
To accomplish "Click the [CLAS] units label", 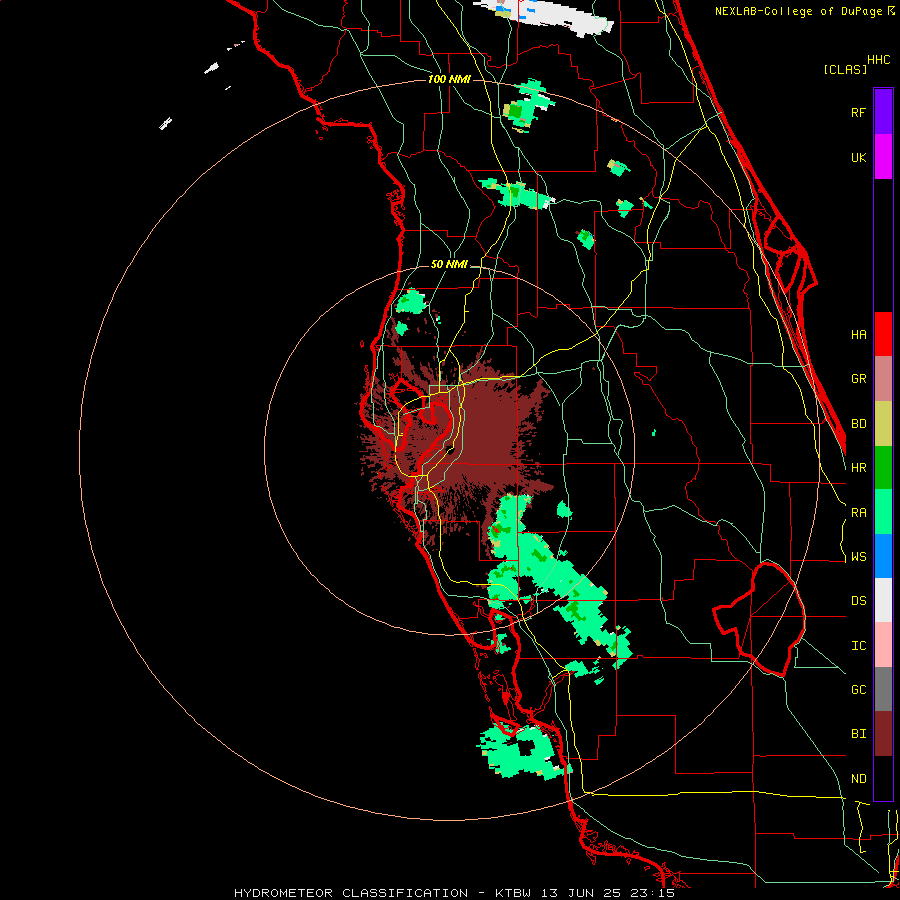I will coord(844,69).
